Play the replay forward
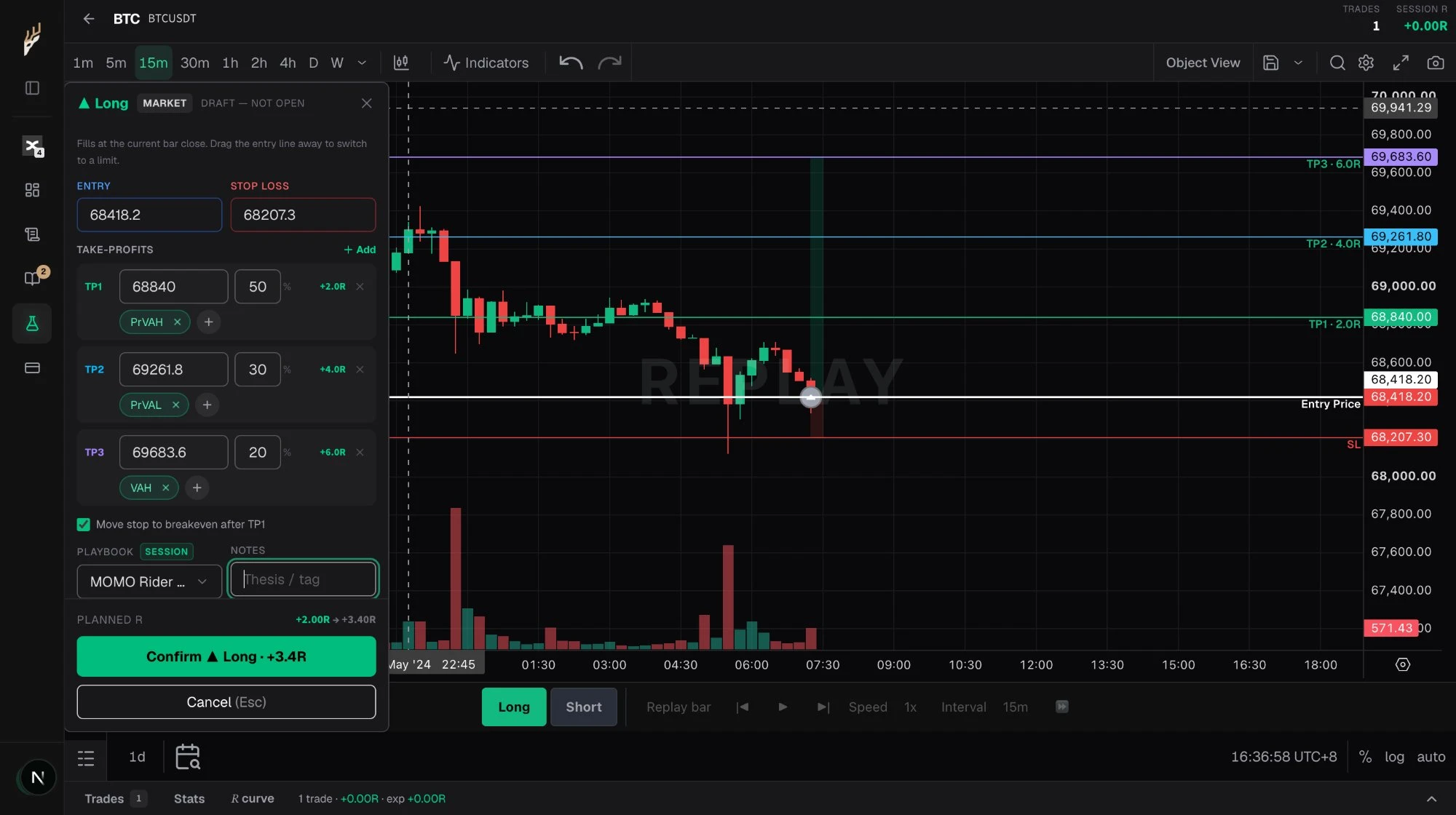The image size is (1456, 815). (783, 707)
